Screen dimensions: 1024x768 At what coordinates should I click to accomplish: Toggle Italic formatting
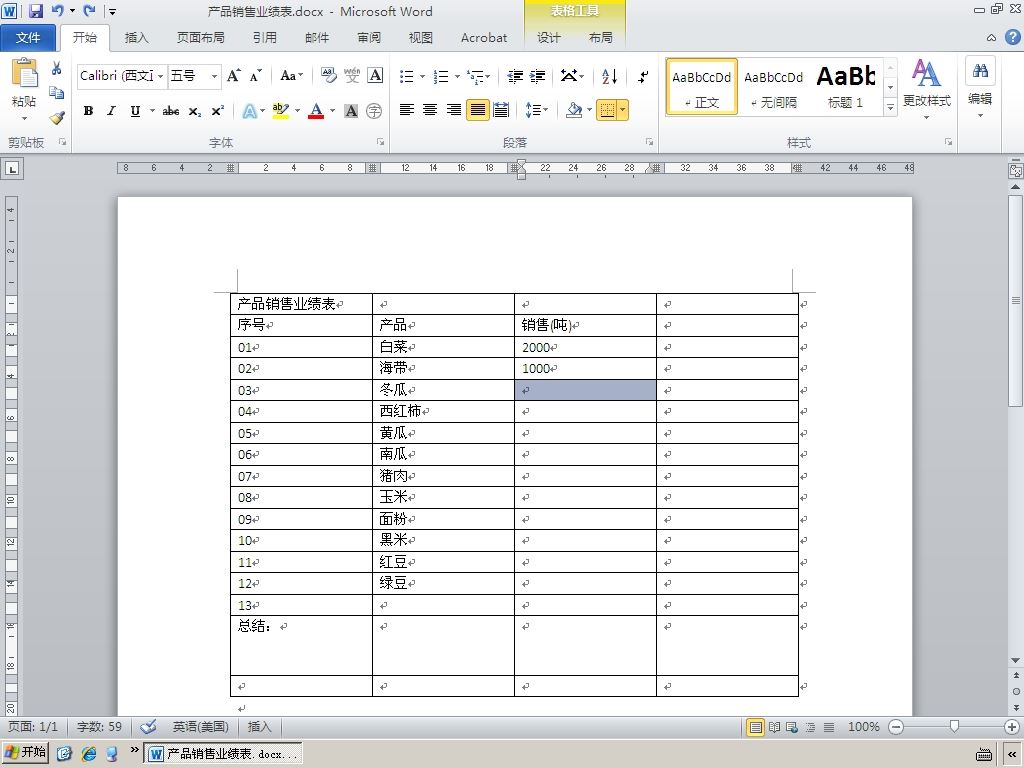pyautogui.click(x=111, y=111)
